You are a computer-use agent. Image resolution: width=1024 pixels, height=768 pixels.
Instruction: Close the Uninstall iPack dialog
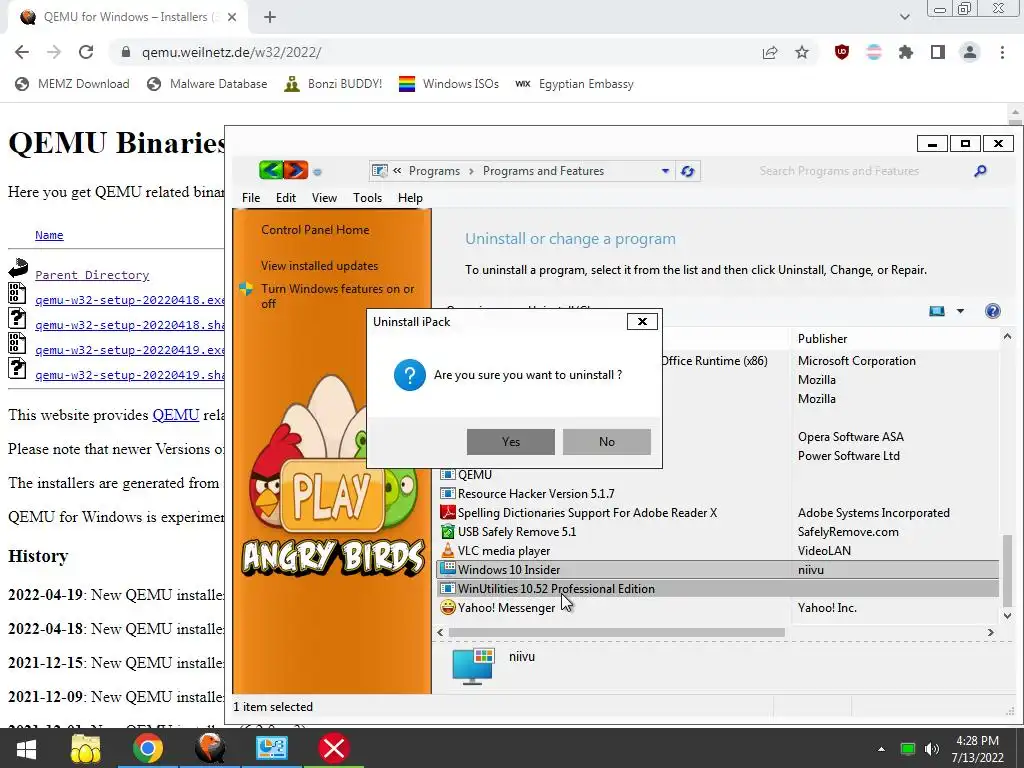[642, 321]
